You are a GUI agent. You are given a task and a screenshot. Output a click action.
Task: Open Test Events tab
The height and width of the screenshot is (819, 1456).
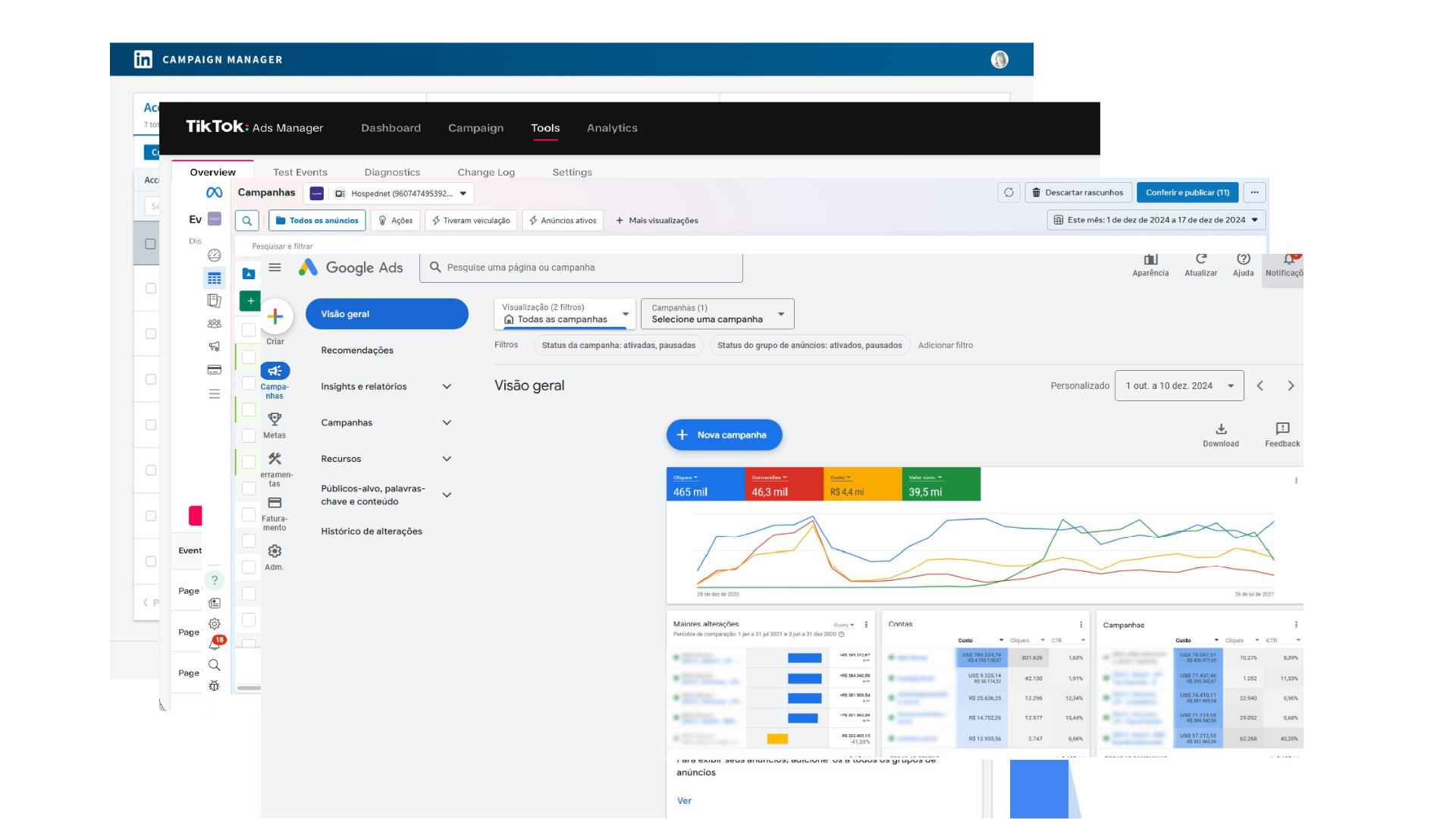tap(300, 172)
